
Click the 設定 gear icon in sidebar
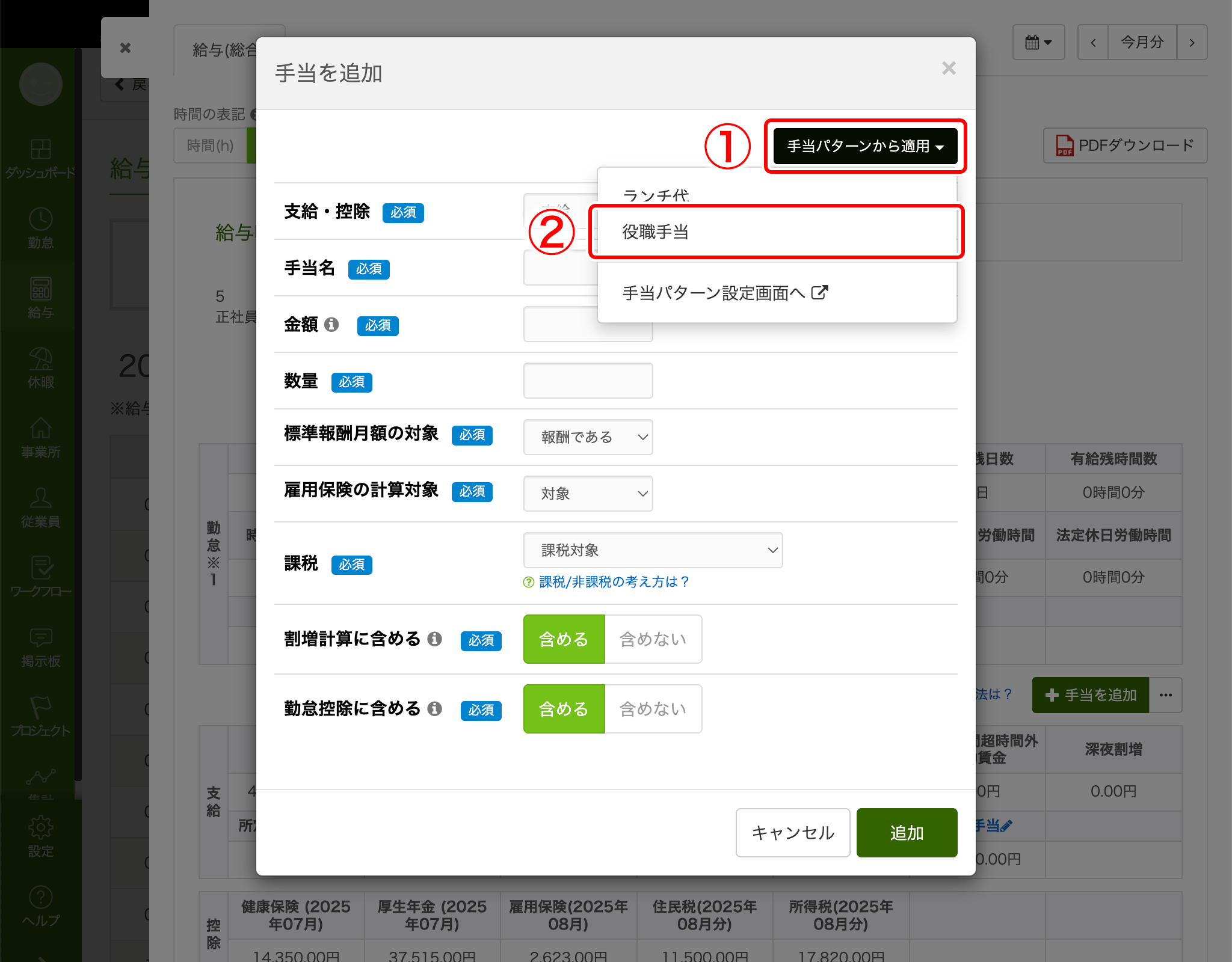point(40,829)
